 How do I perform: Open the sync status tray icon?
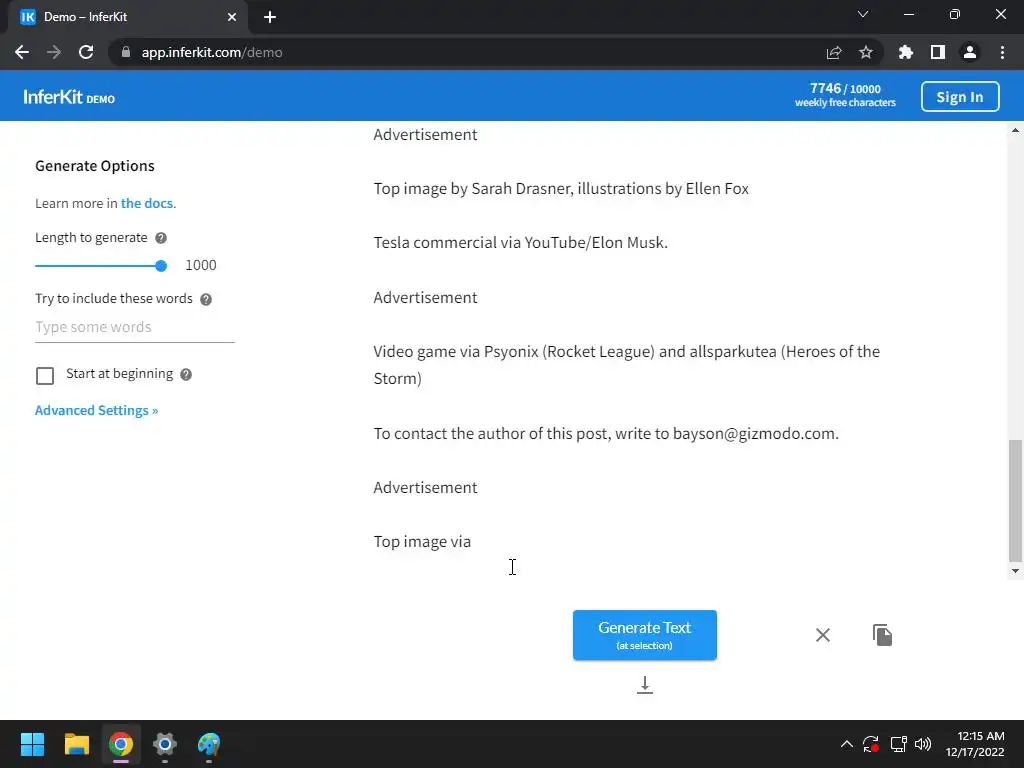(871, 744)
